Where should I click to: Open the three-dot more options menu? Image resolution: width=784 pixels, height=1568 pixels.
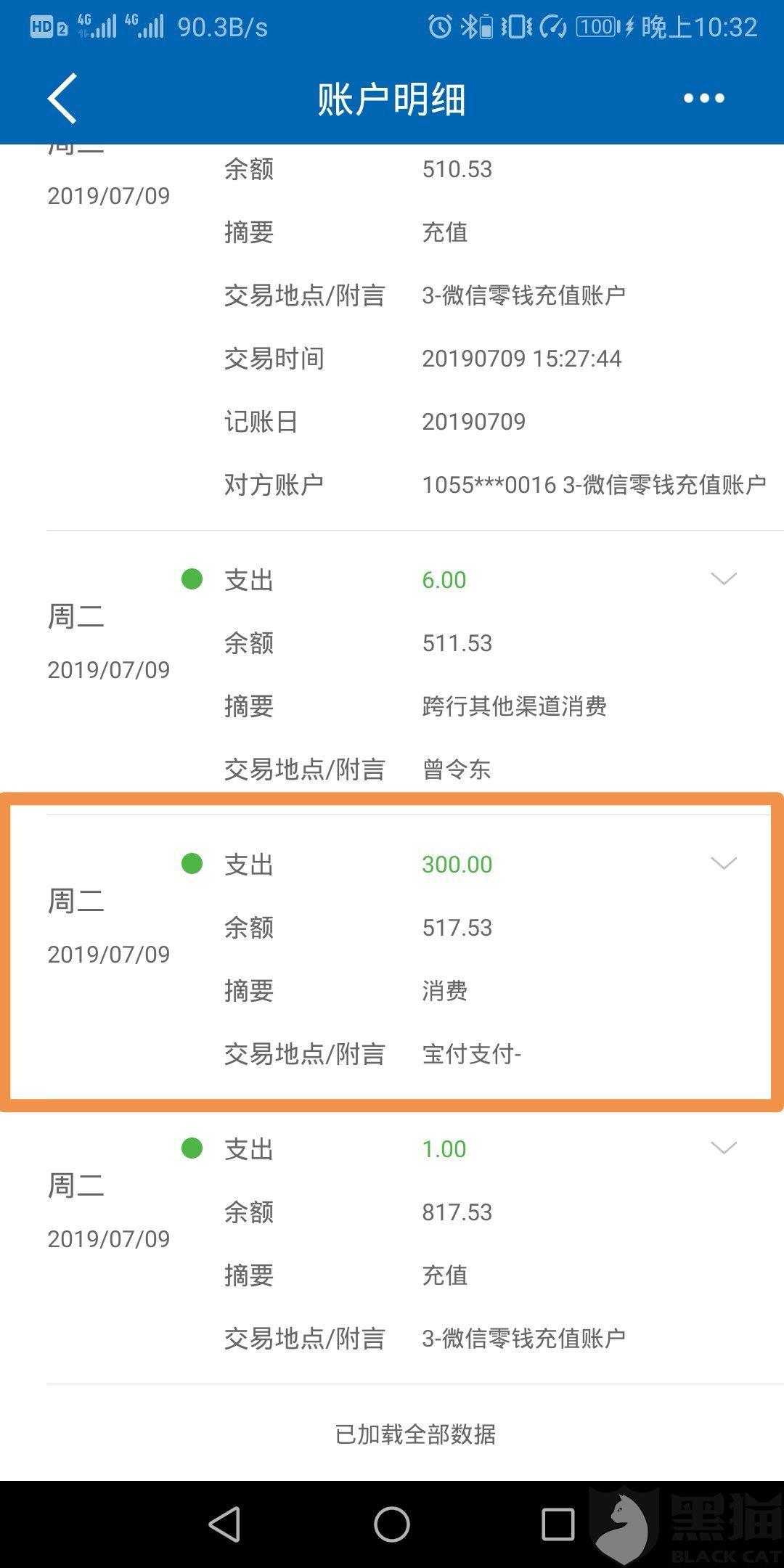(703, 98)
